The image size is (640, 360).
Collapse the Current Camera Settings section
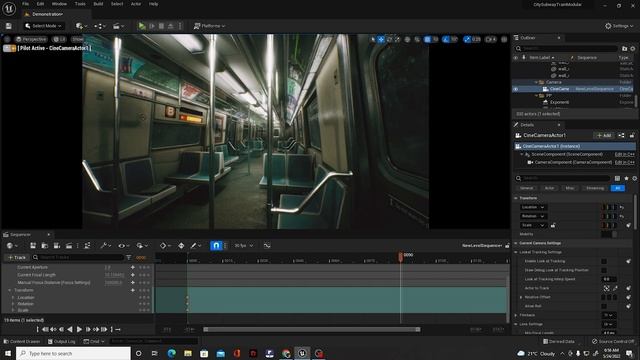516,243
